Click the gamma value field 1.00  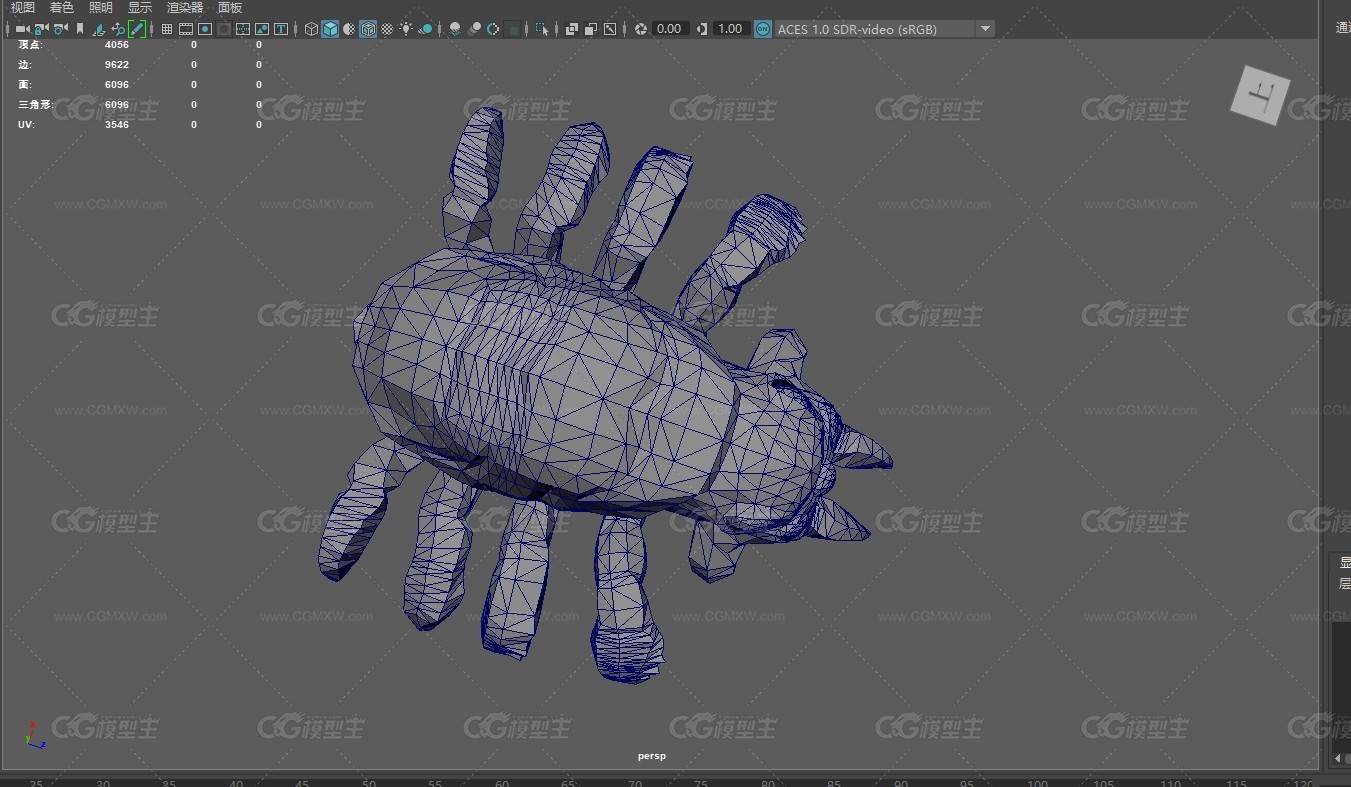(731, 29)
